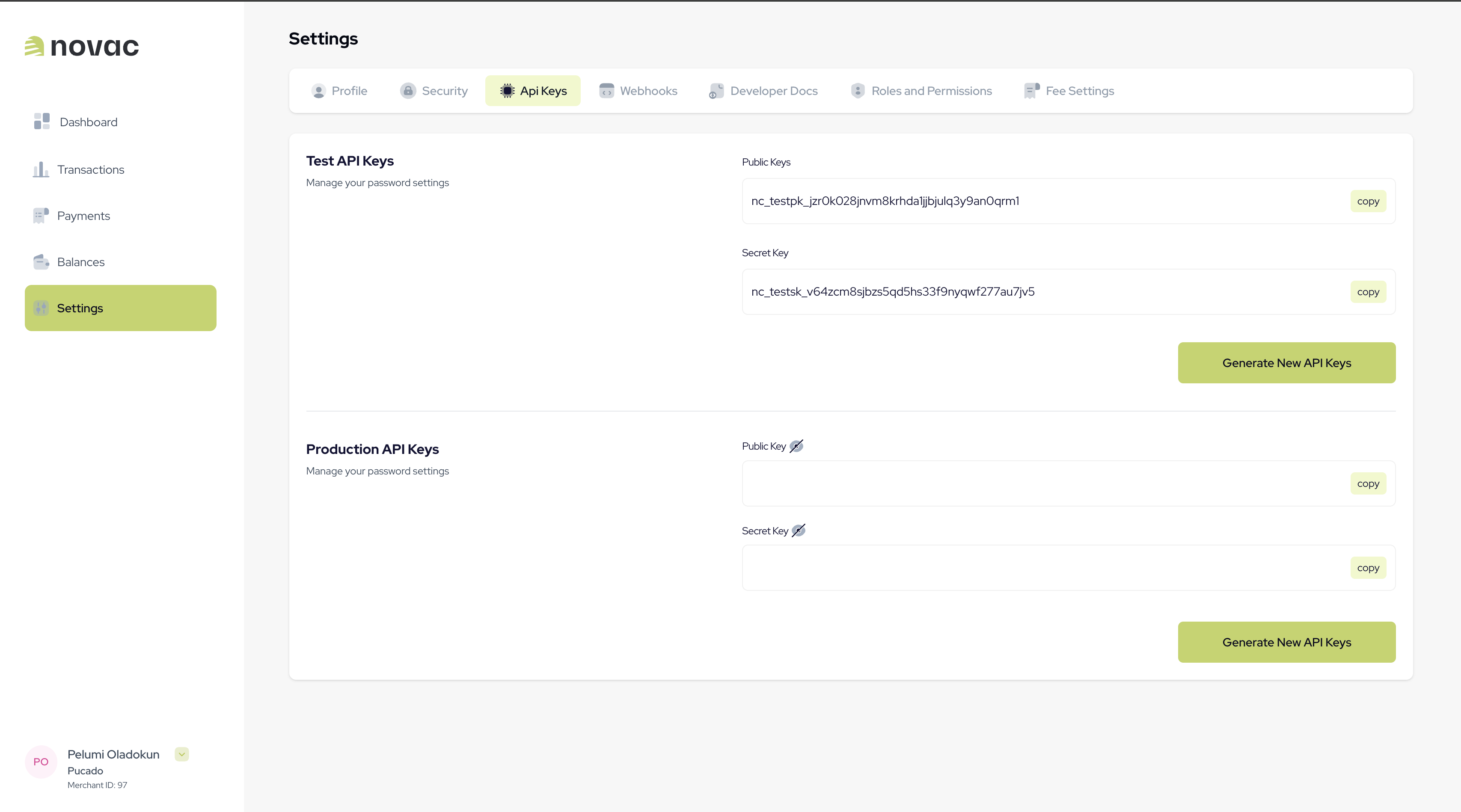
Task: Open the Webhooks tab
Action: tap(638, 91)
